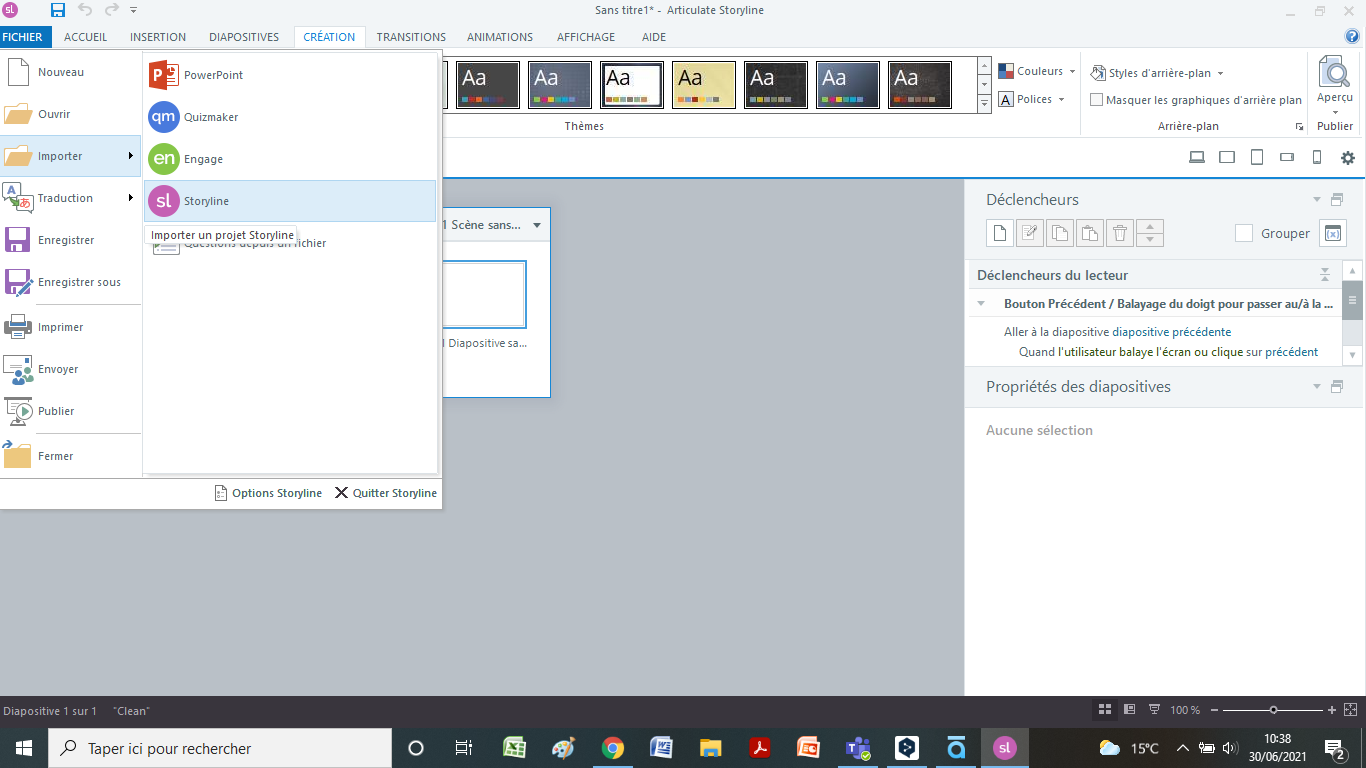This screenshot has height=768, width=1366.
Task: Open Google Chrome from the taskbar
Action: coord(613,748)
